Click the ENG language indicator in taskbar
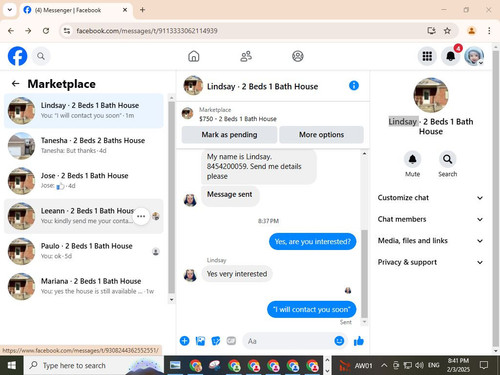The height and width of the screenshot is (375, 500). click(433, 365)
